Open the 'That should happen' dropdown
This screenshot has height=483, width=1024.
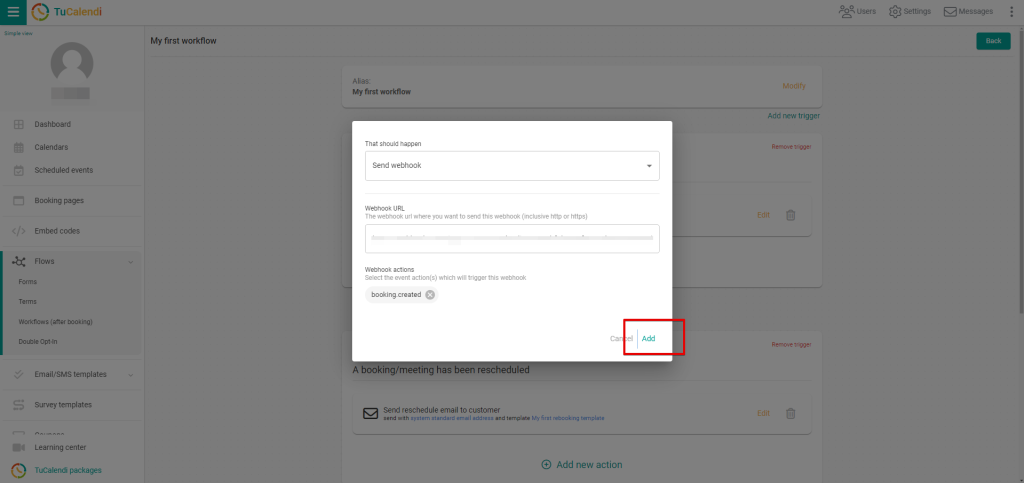pyautogui.click(x=511, y=165)
